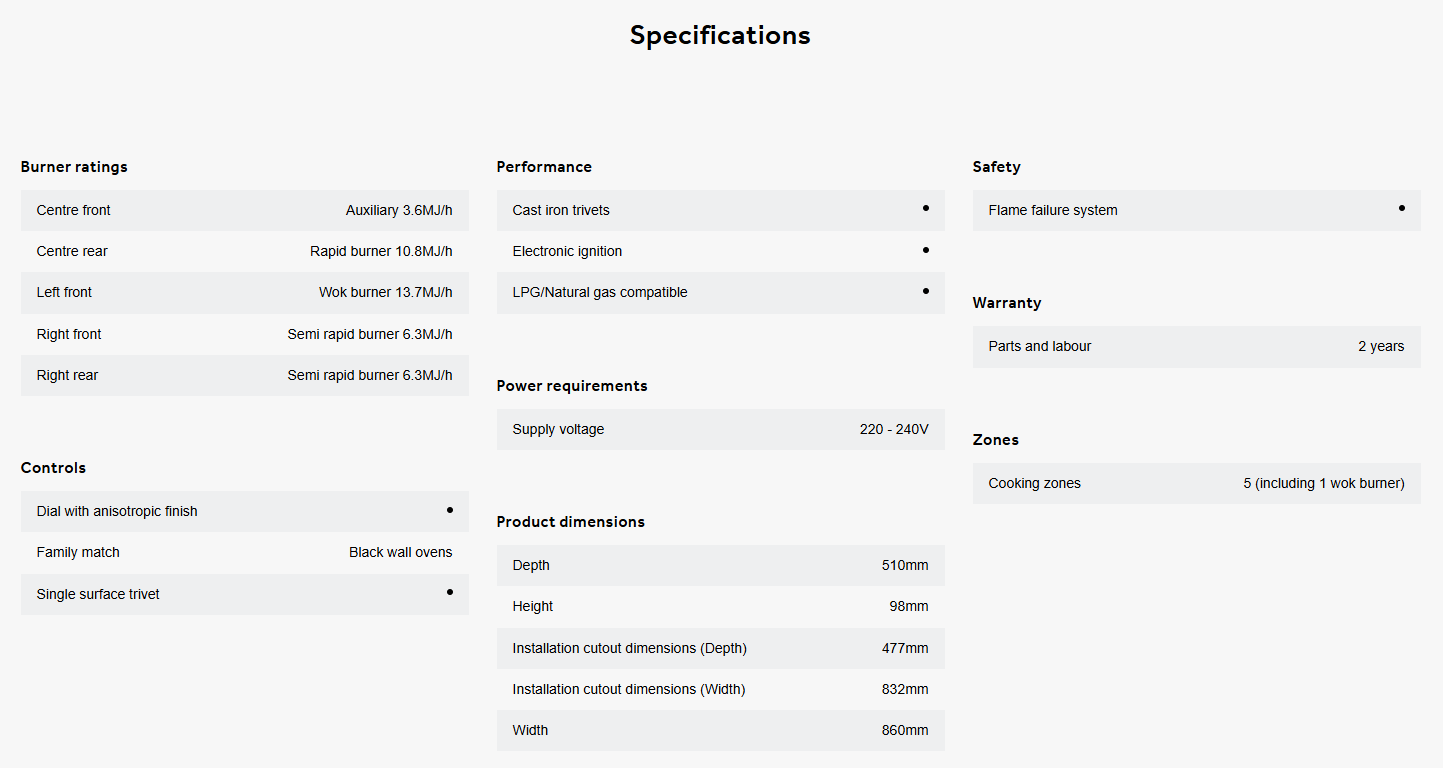Select the Supply voltage 220 - 240V value

click(x=894, y=429)
